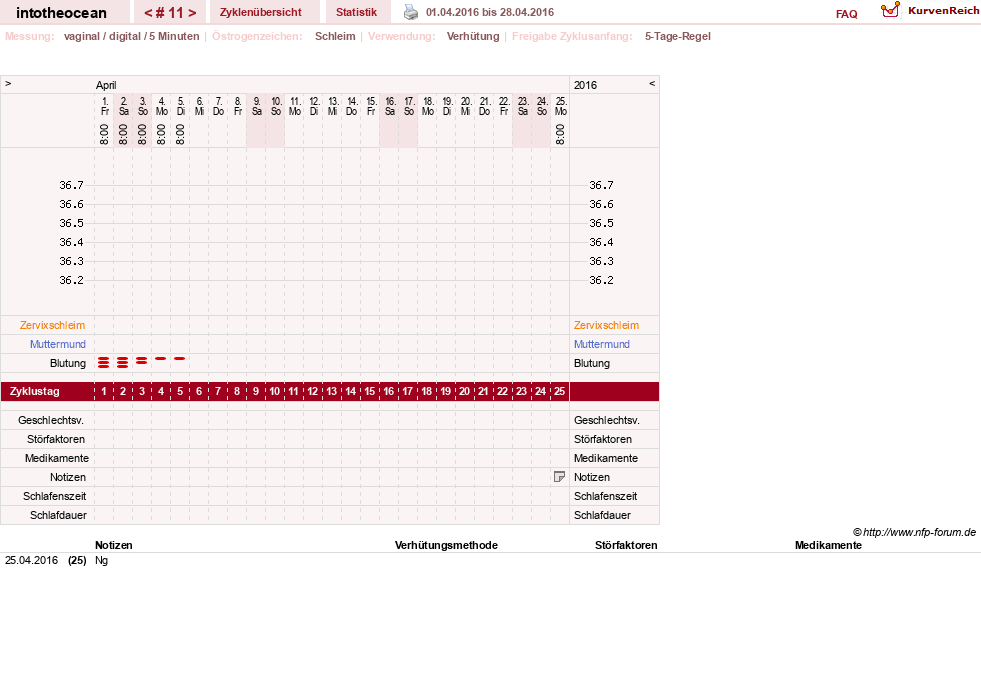Click the date header 25. Mo

[561, 106]
